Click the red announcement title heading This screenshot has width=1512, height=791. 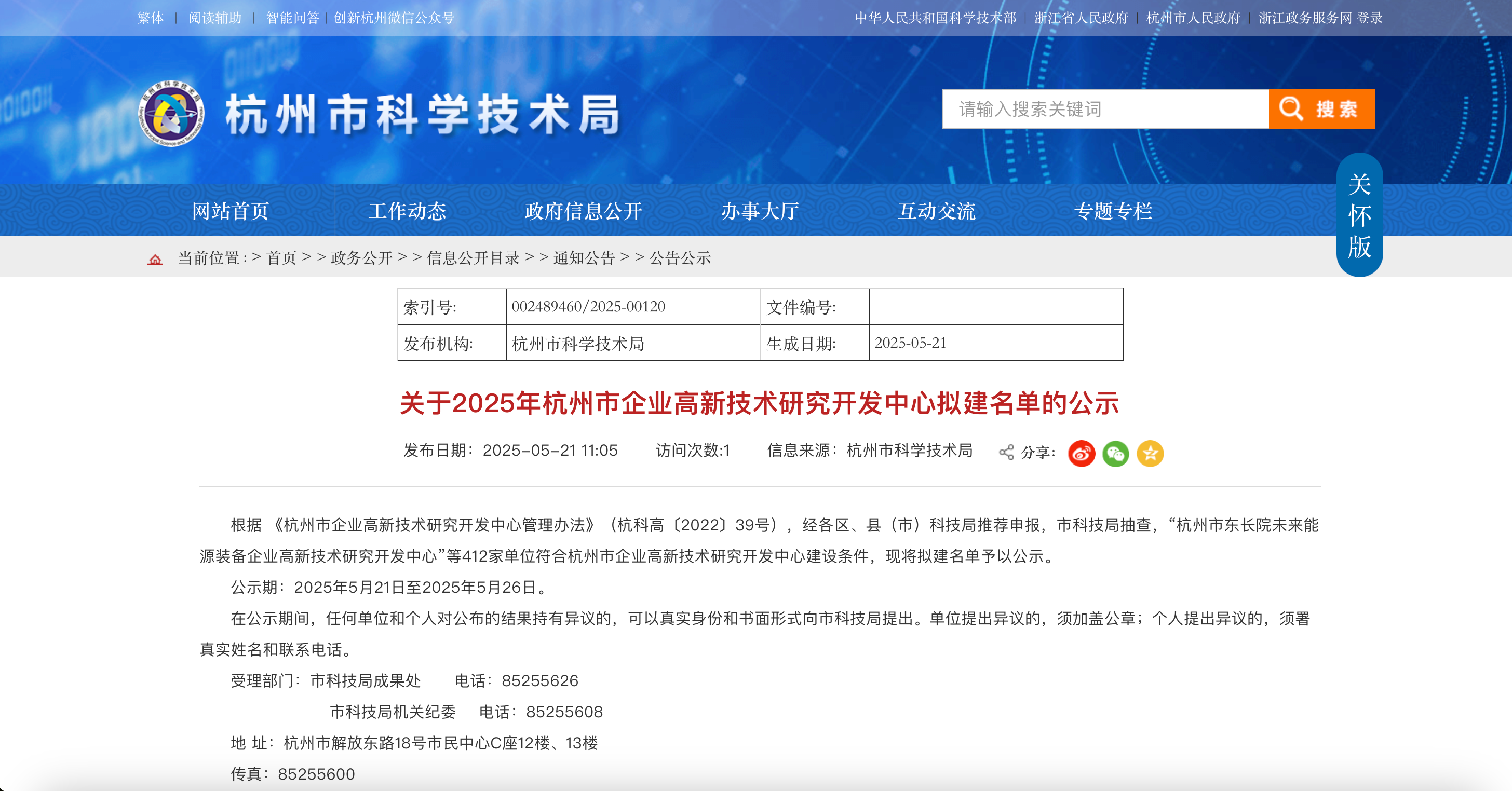[760, 403]
